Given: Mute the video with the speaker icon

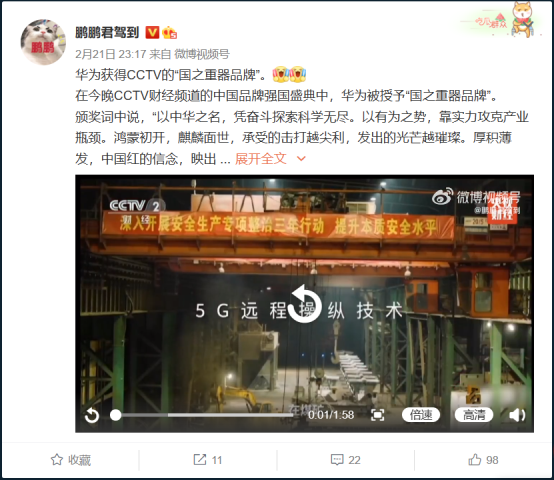Looking at the screenshot, I should point(517,415).
